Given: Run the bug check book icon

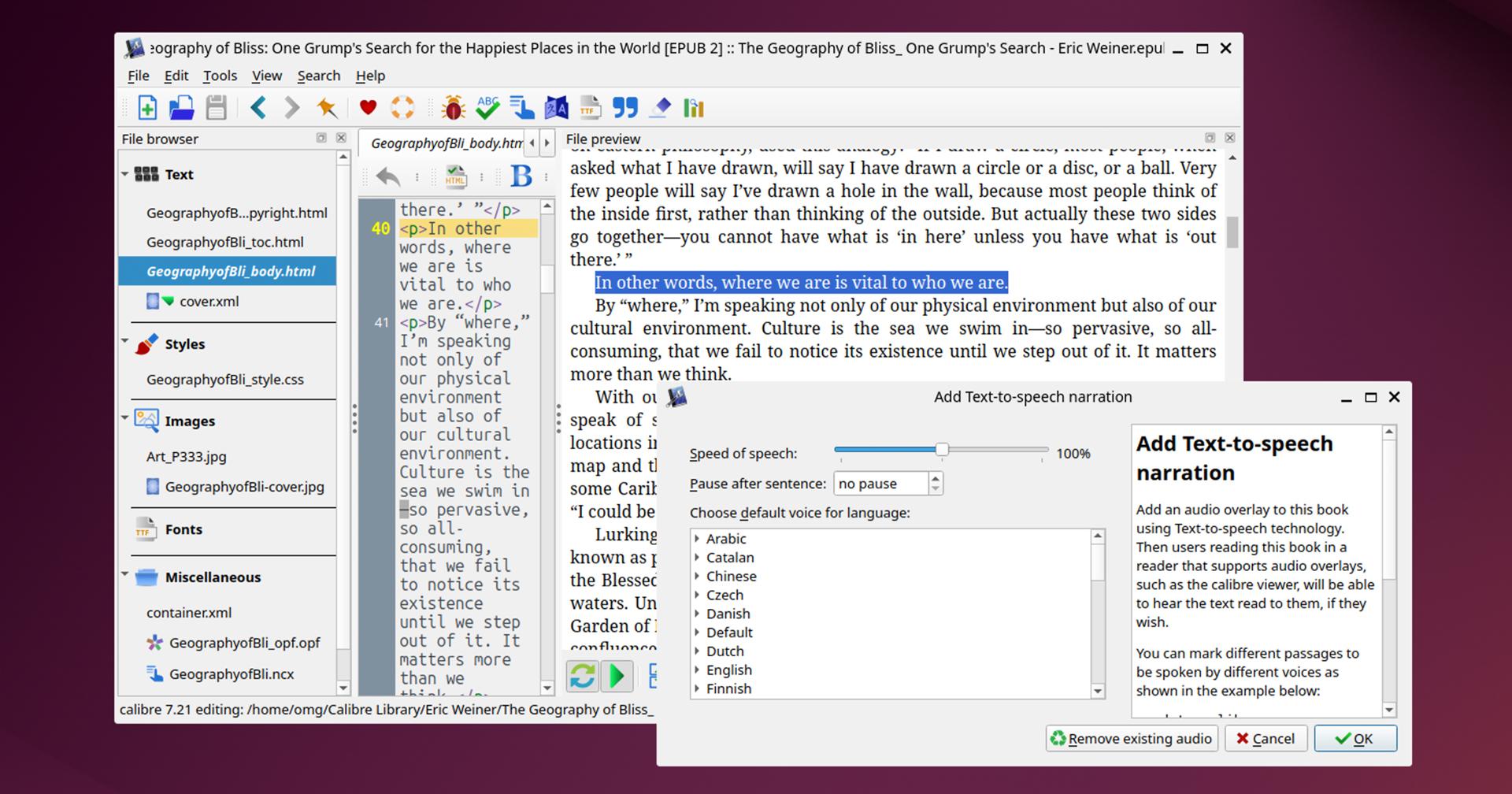Looking at the screenshot, I should coord(453,107).
